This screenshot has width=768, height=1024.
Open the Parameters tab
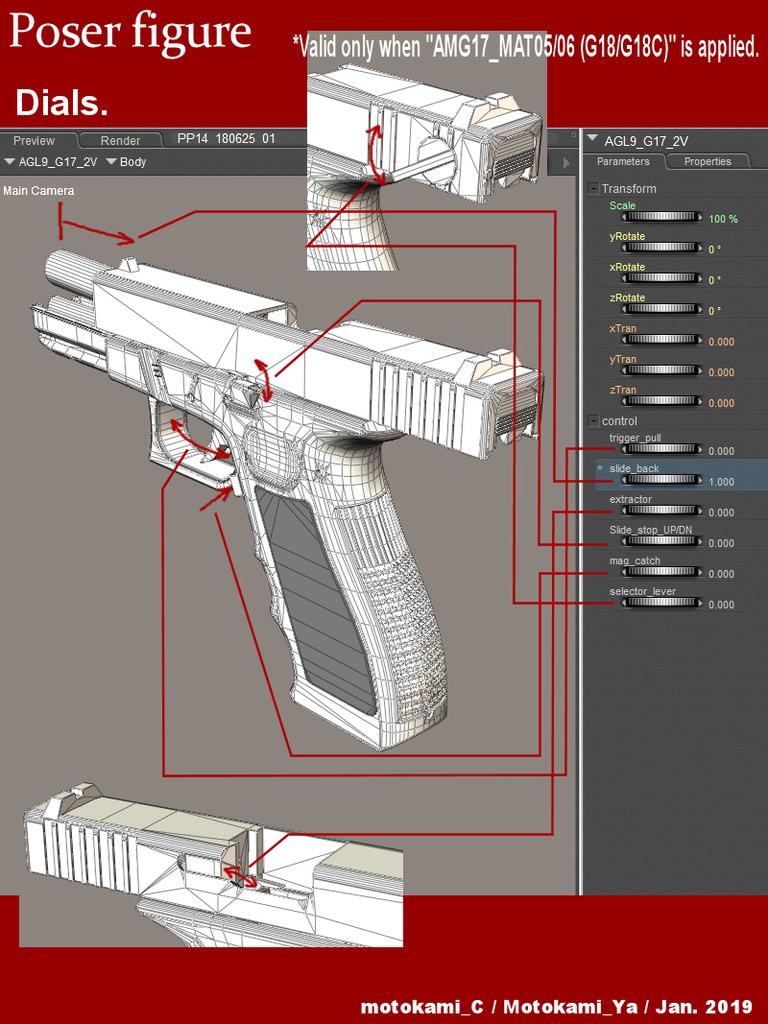623,161
